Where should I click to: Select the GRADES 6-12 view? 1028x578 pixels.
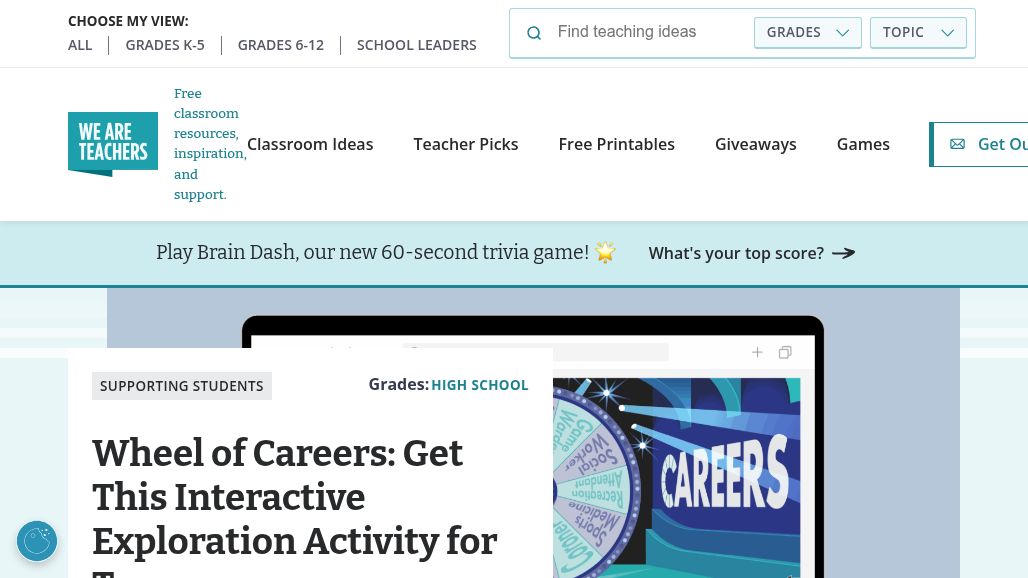click(281, 45)
